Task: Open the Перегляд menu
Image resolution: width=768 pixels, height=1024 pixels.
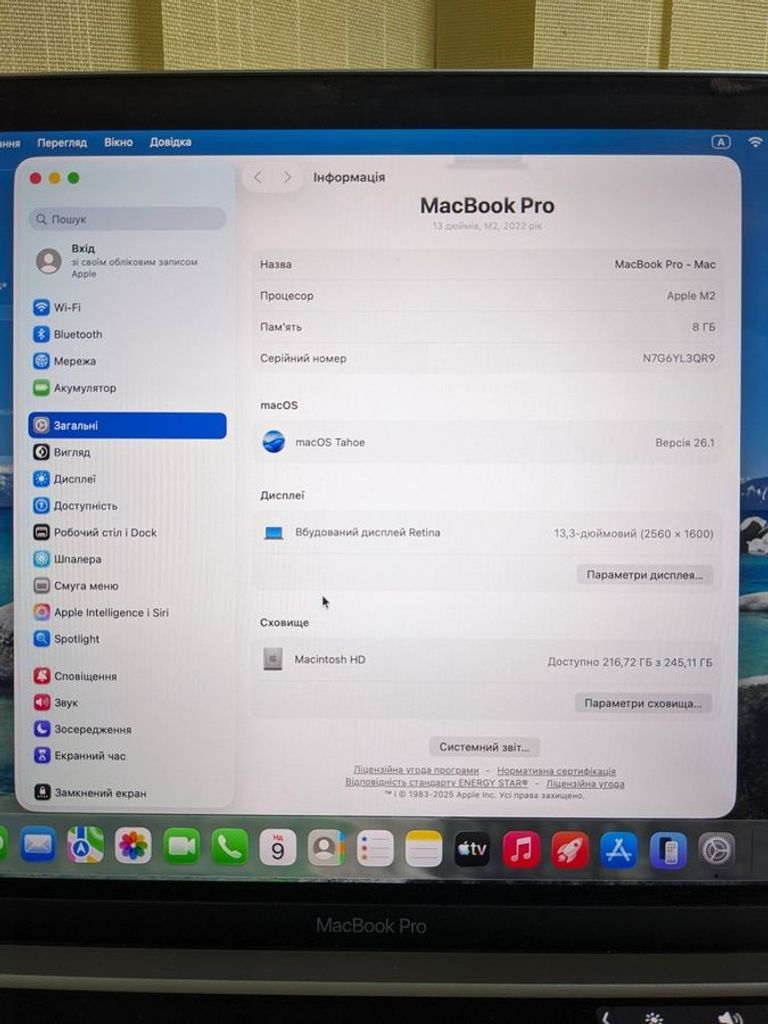Action: click(x=62, y=142)
